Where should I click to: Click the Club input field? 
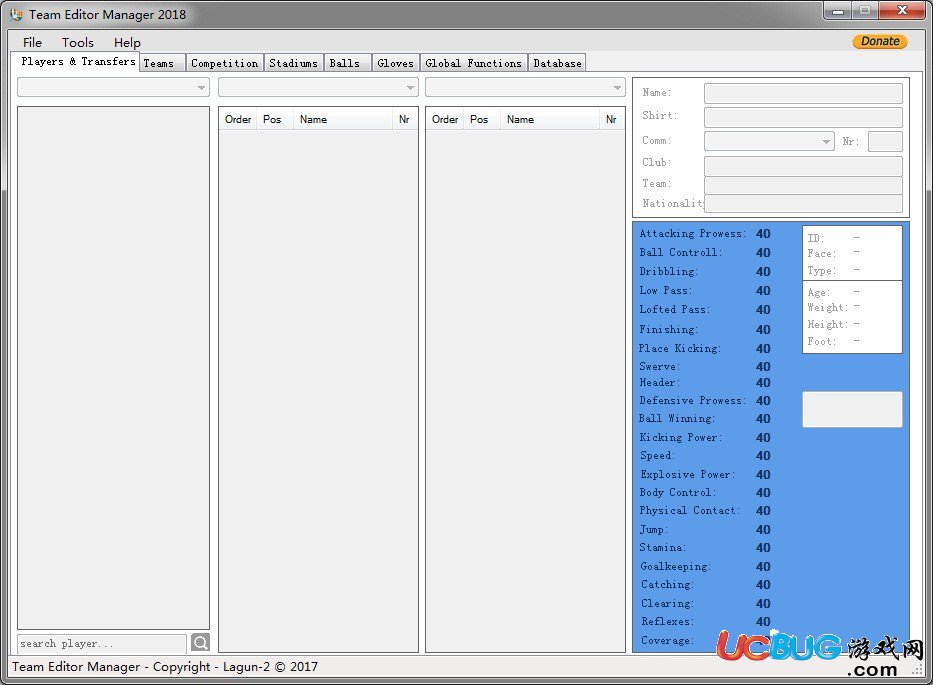pos(803,166)
